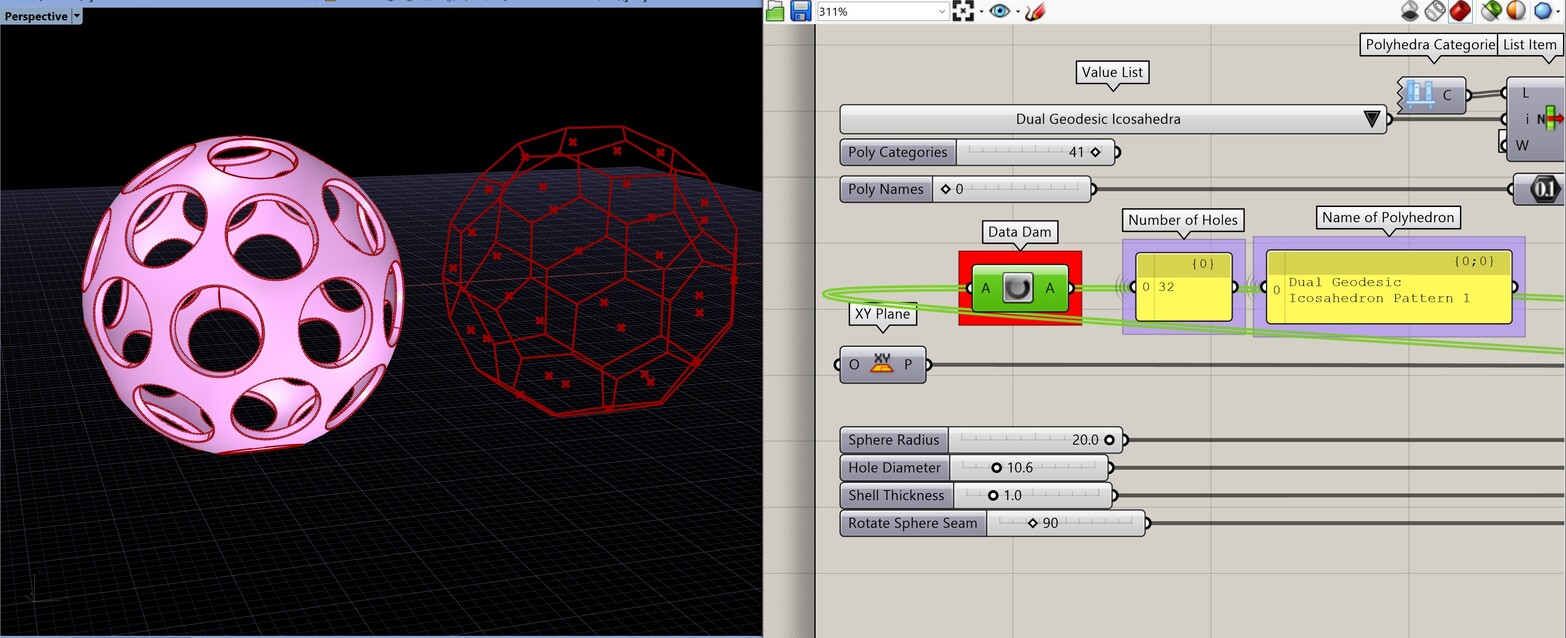
Task: Open document preview color settings
Action: pos(1516,11)
